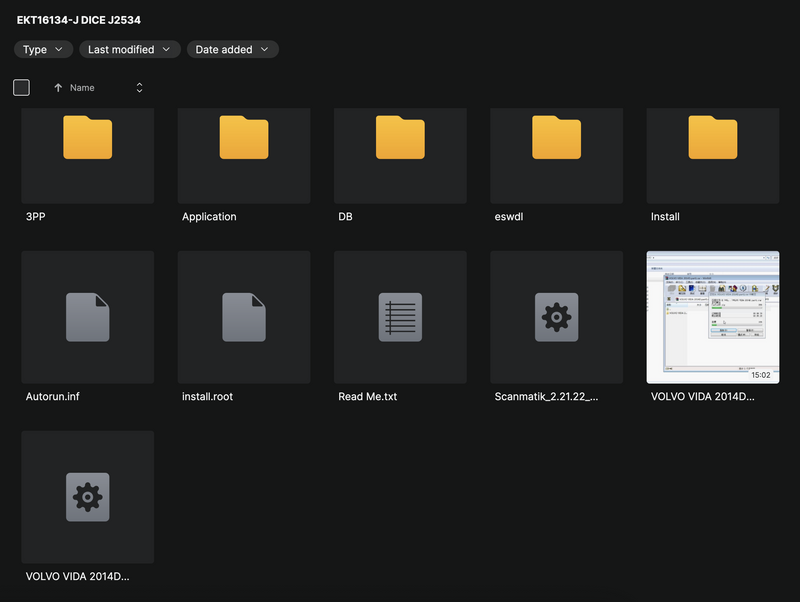Screen dimensions: 800x602
Task: Open the Read Me.txt document icon
Action: [400, 317]
